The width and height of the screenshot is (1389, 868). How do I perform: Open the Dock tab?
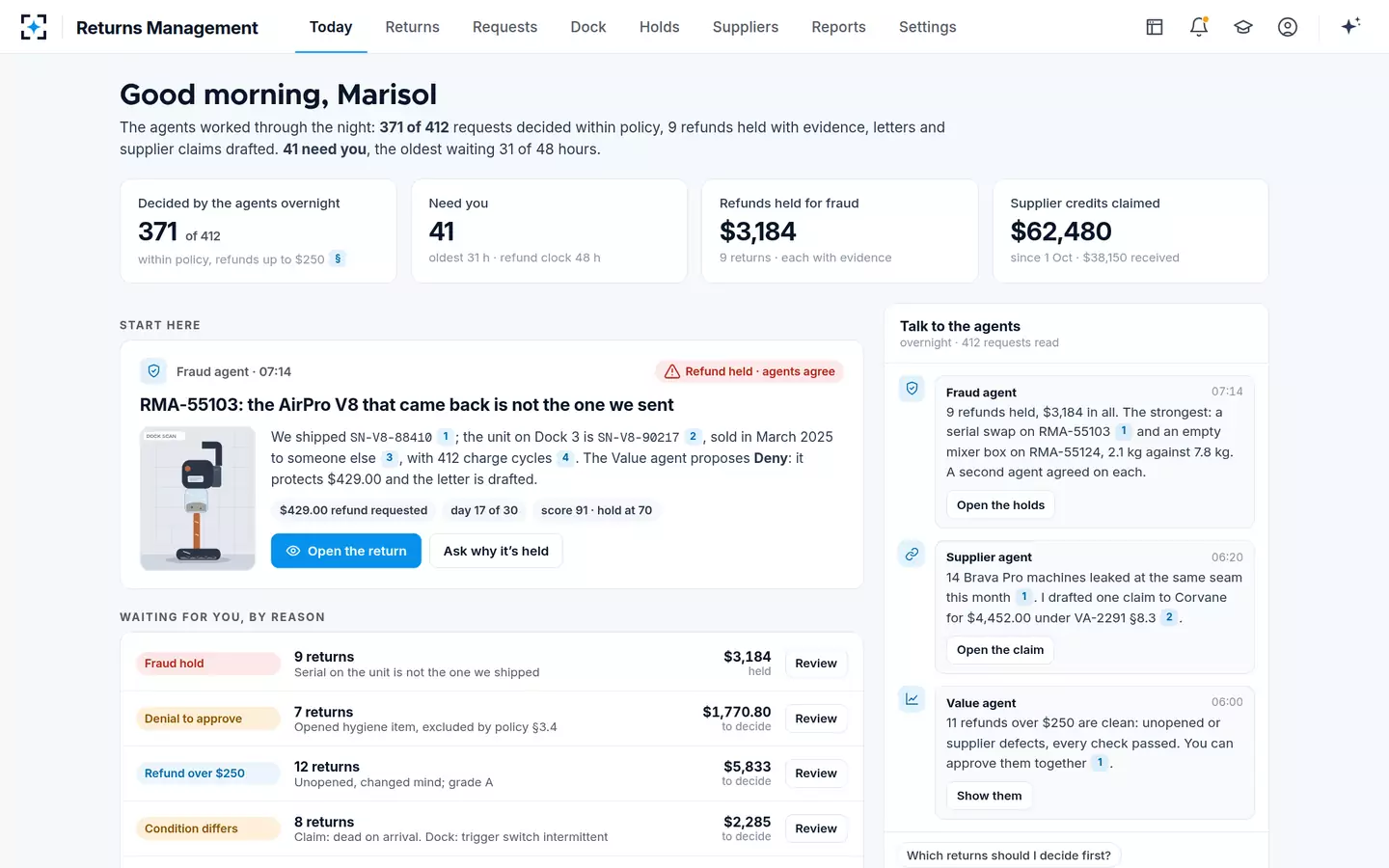(588, 27)
